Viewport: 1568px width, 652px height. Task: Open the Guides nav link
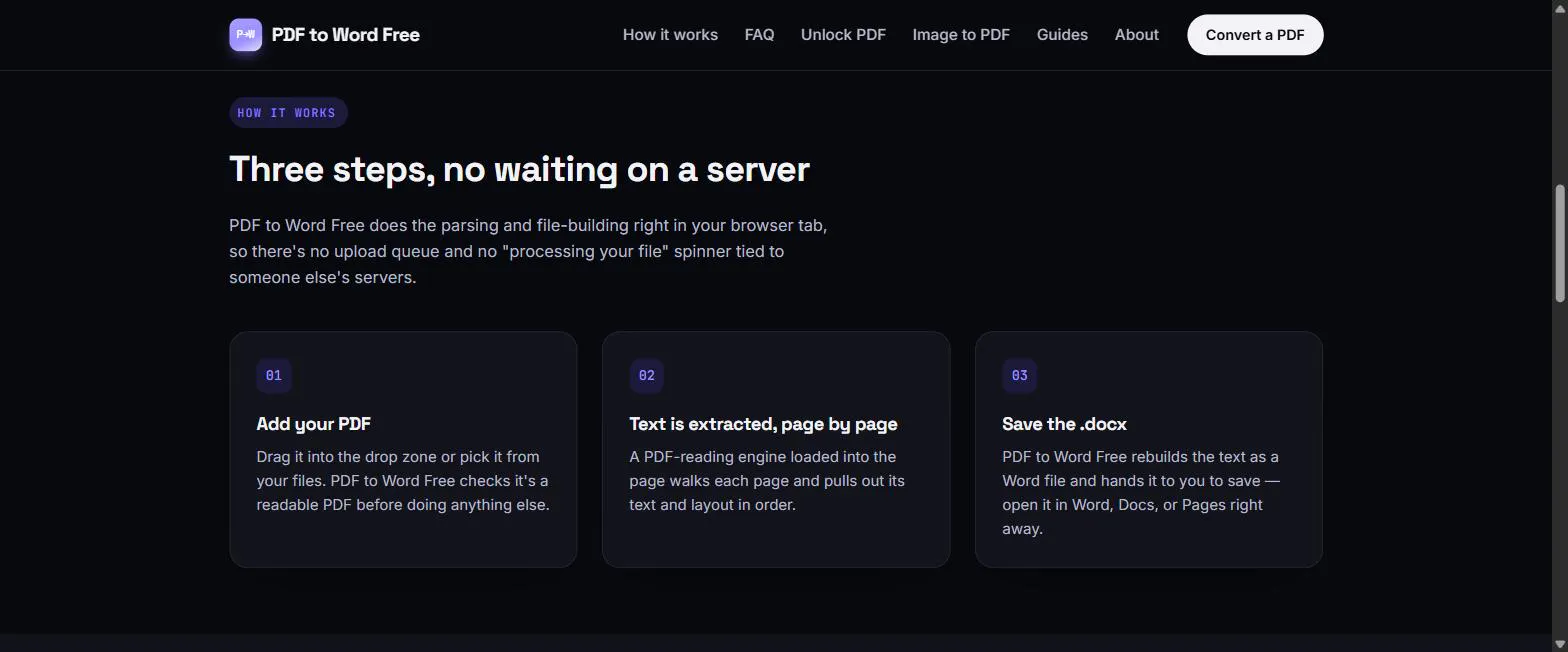(x=1062, y=35)
